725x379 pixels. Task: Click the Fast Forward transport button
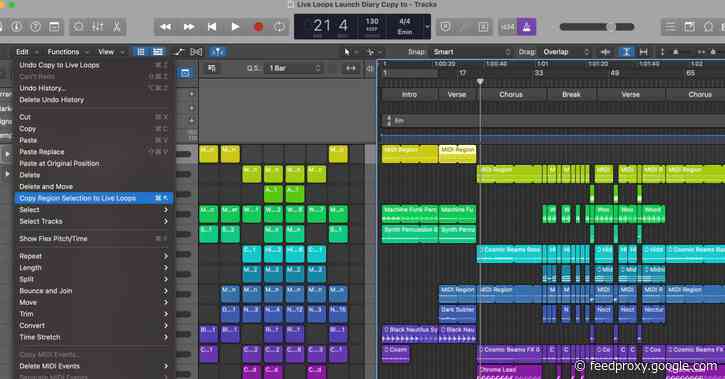[189, 27]
